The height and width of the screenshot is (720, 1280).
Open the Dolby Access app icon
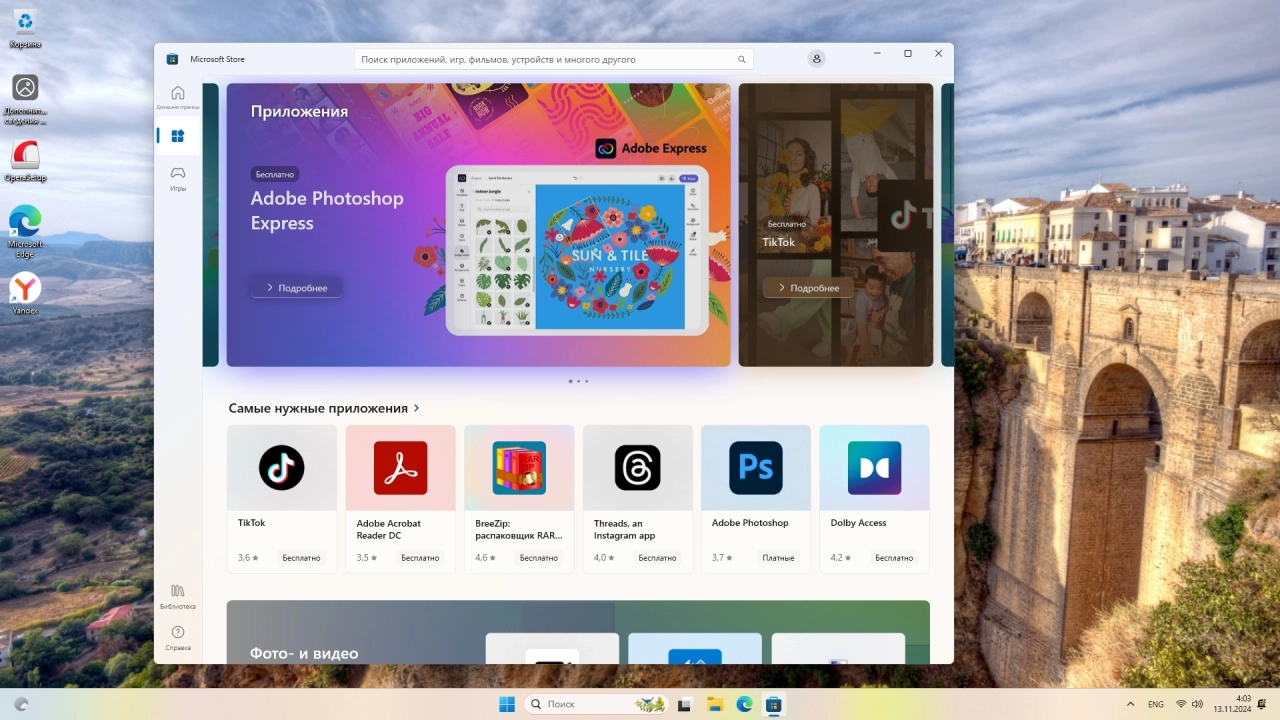tap(874, 467)
